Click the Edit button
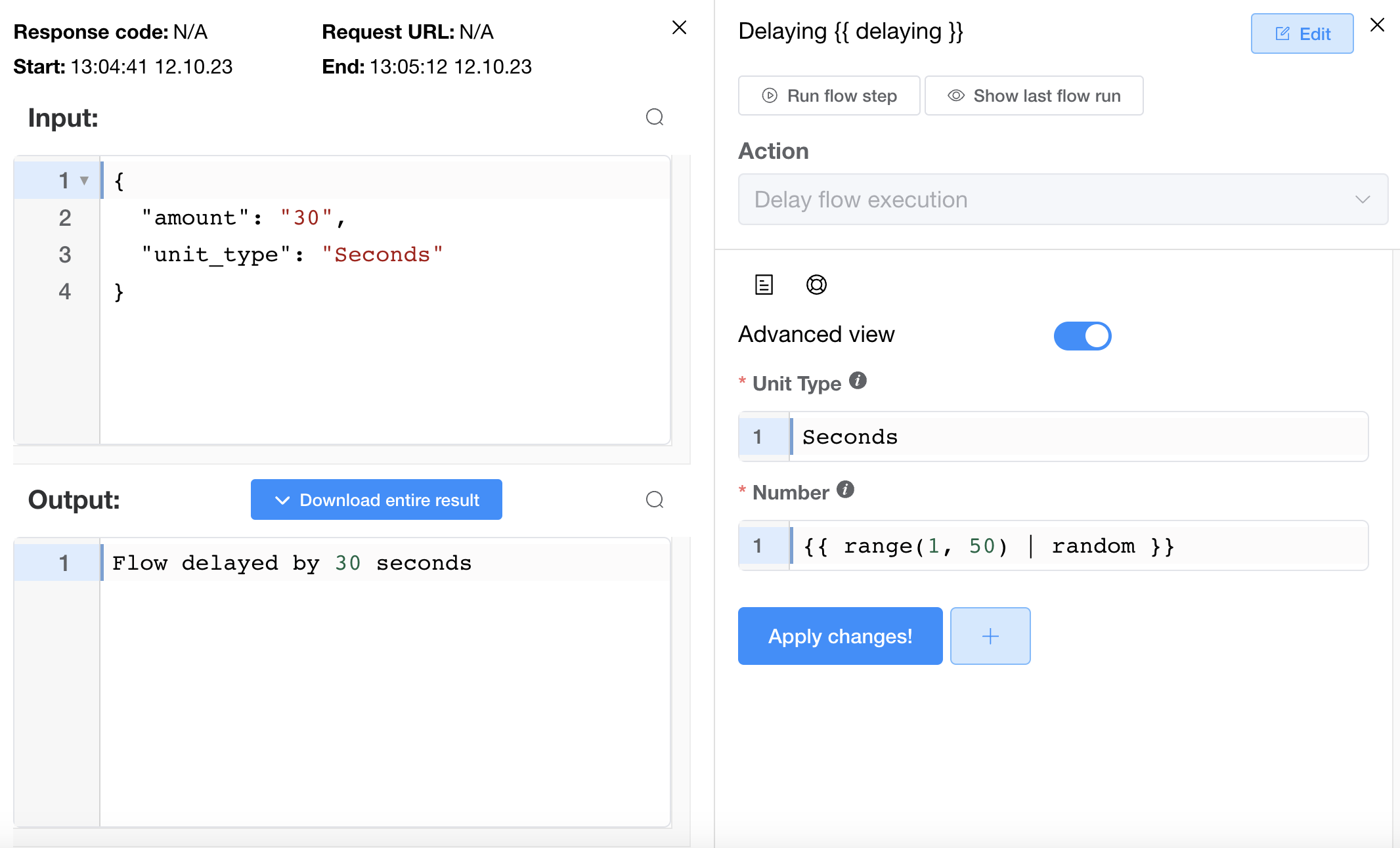The height and width of the screenshot is (848, 1400). (x=1302, y=34)
